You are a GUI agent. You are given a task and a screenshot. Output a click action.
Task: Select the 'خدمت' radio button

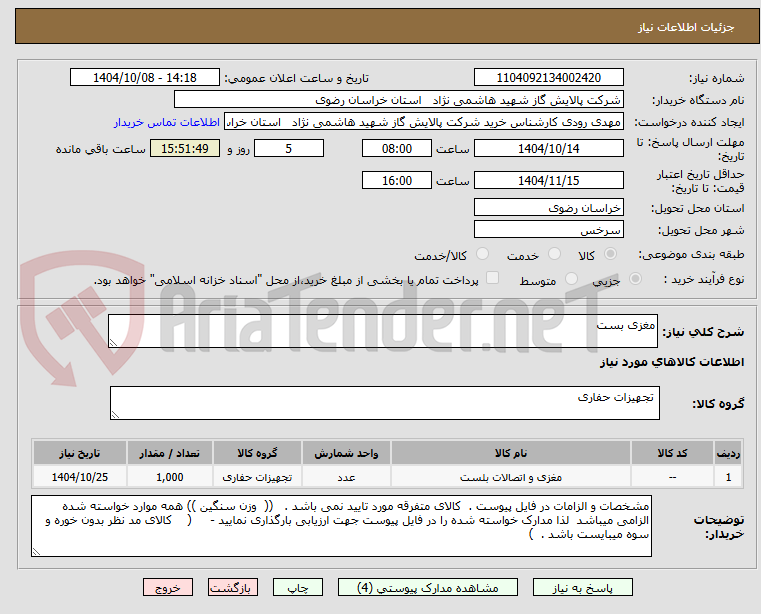554,254
